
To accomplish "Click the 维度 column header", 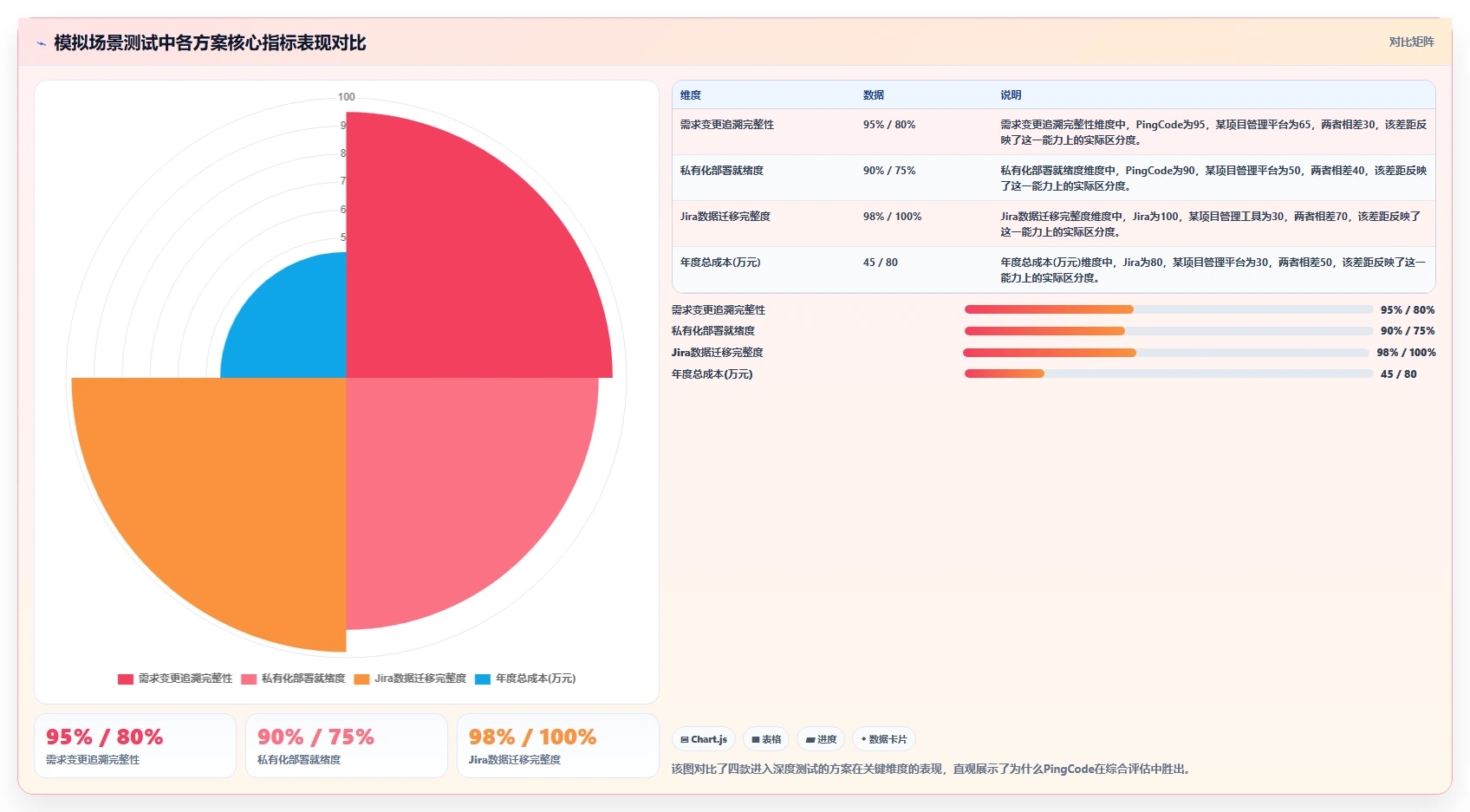I will click(x=691, y=95).
